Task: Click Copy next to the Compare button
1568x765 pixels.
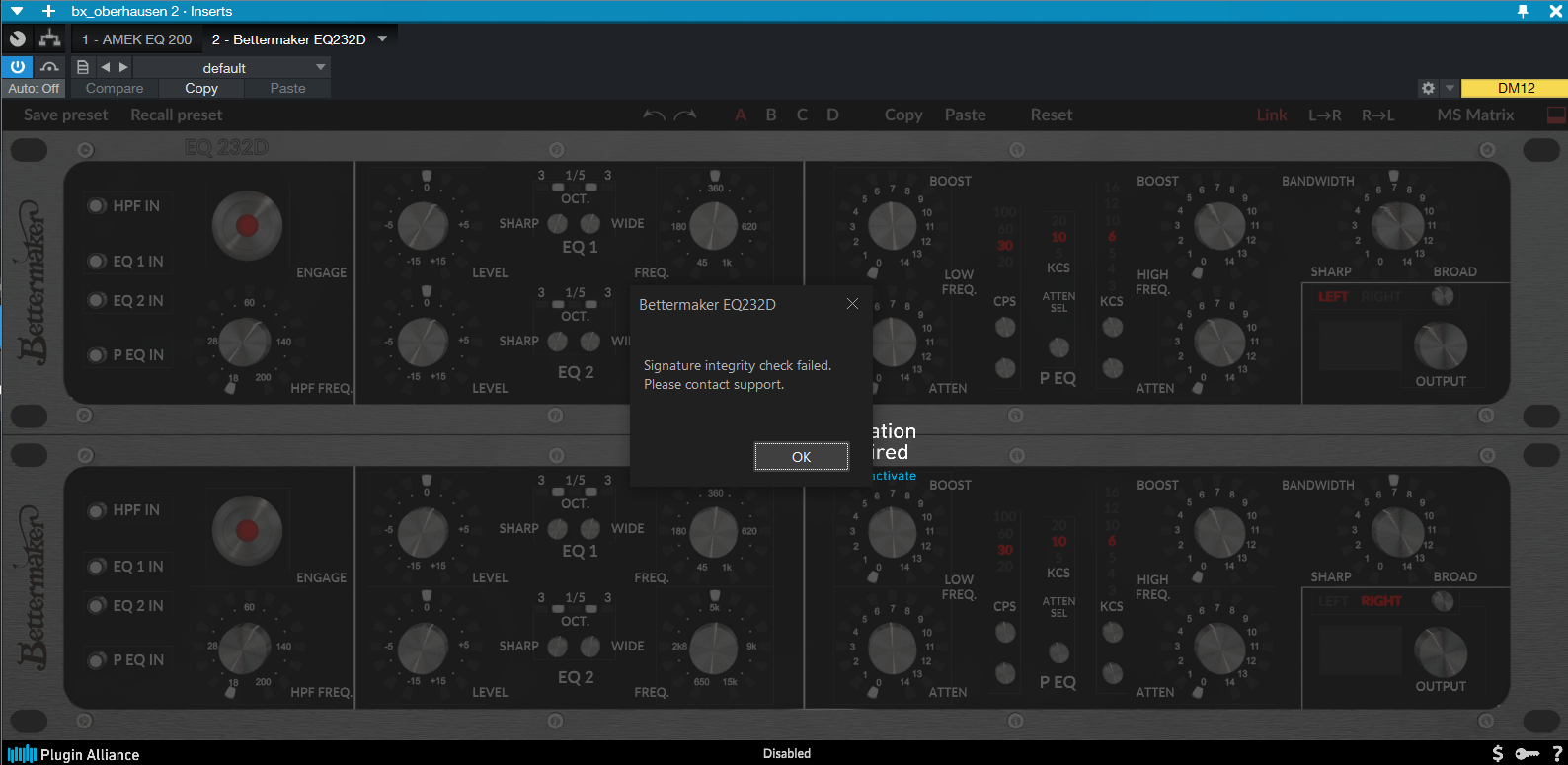Action: click(x=201, y=88)
